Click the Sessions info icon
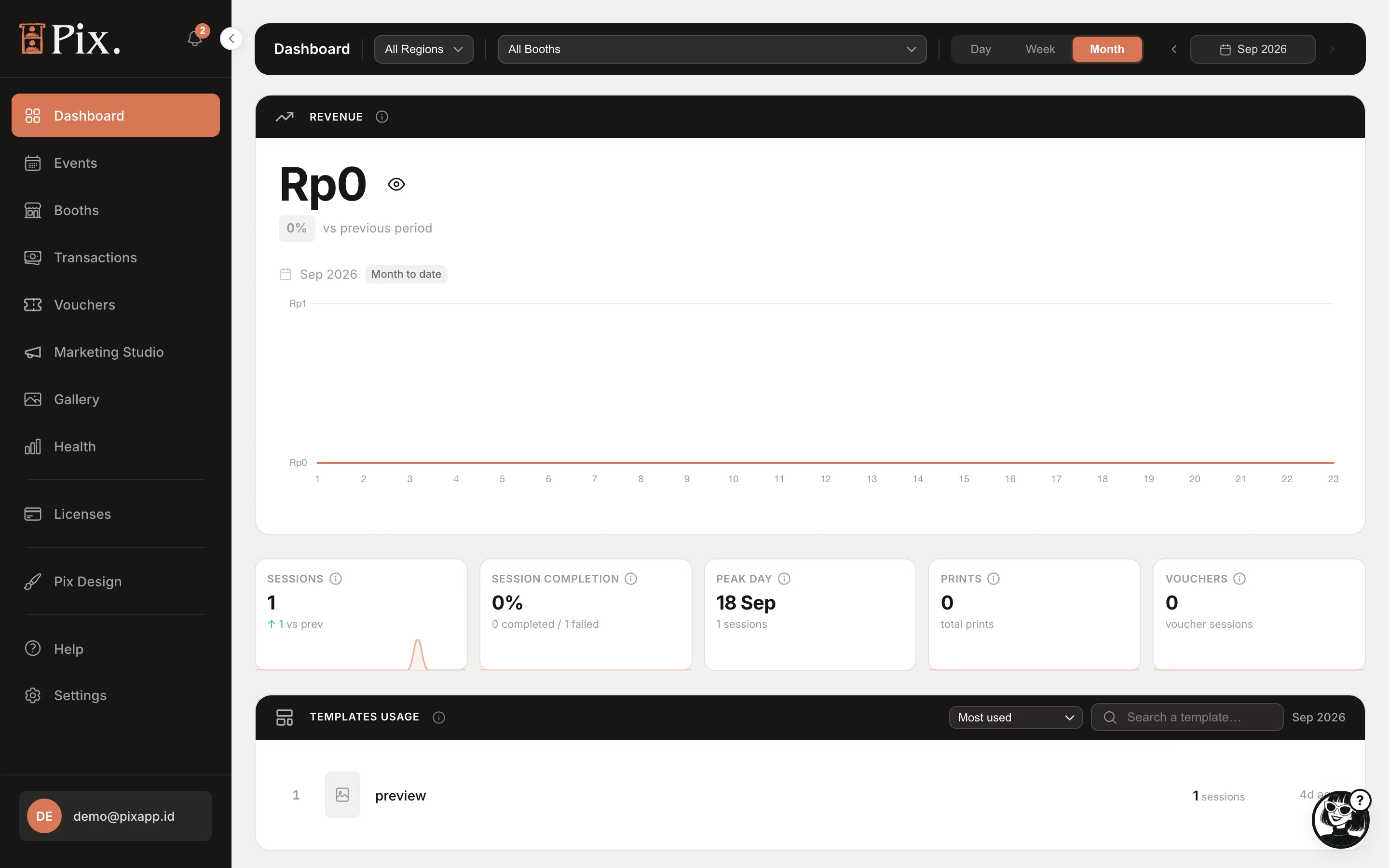Image resolution: width=1389 pixels, height=868 pixels. pyautogui.click(x=336, y=579)
